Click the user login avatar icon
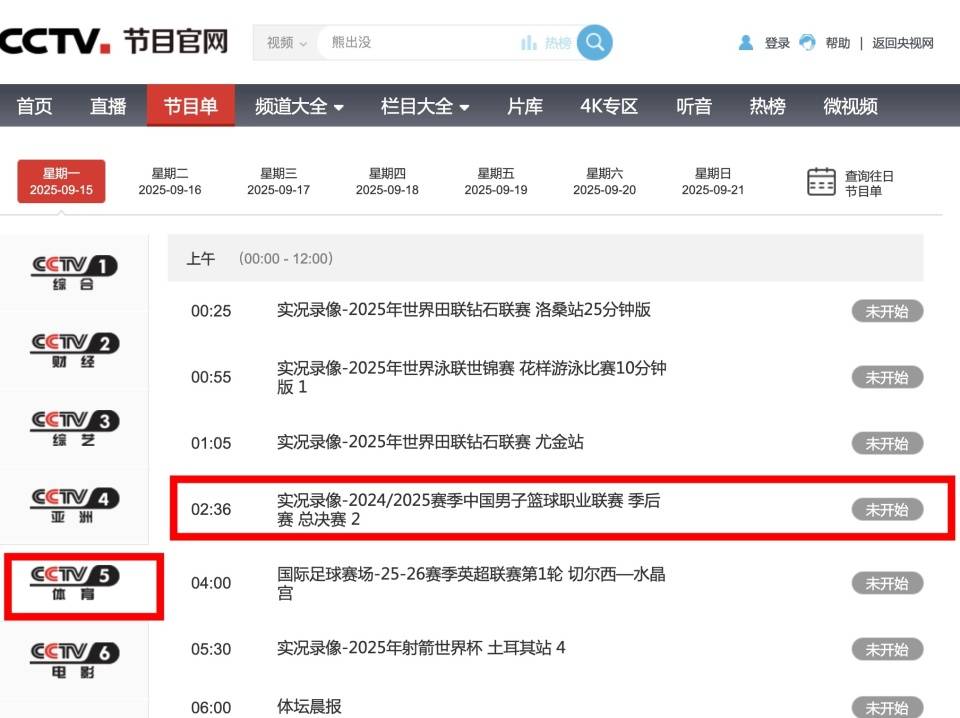960x718 pixels. coord(746,43)
